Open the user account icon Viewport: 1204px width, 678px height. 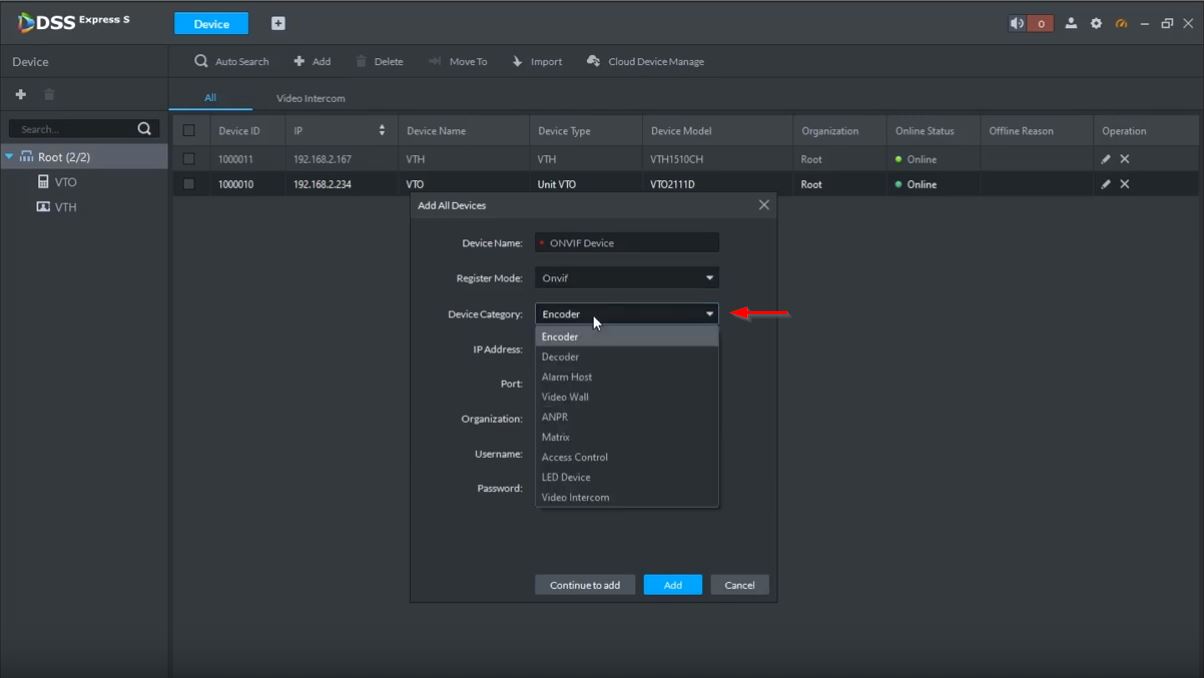(x=1071, y=23)
